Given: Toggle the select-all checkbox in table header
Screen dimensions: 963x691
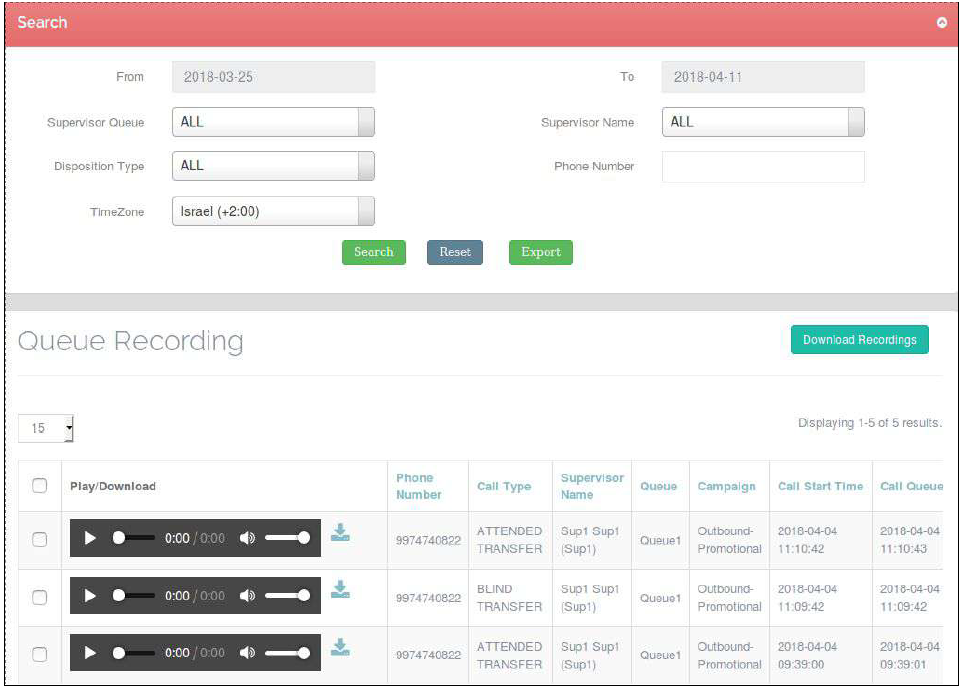Looking at the screenshot, I should [40, 486].
